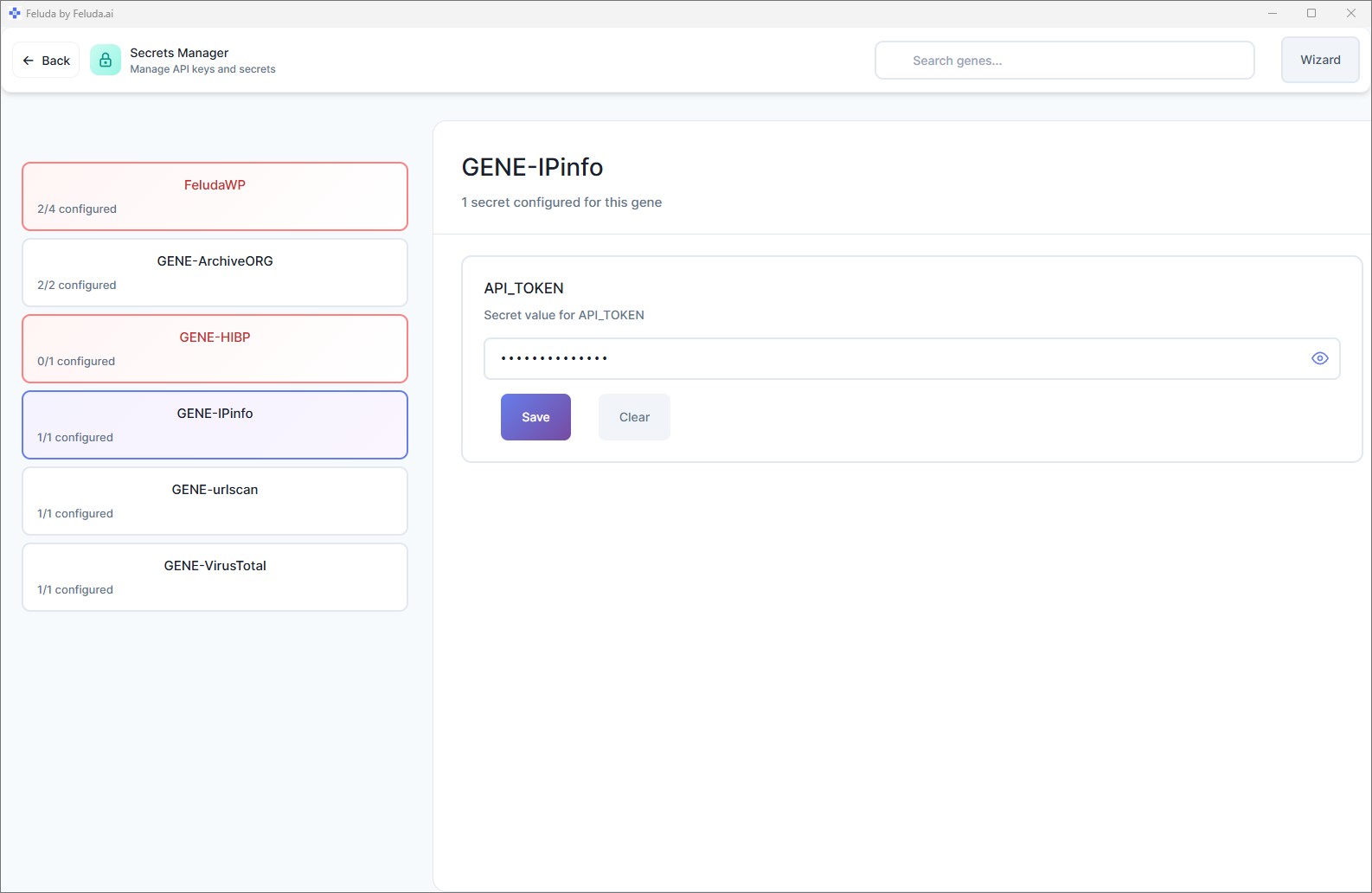Clear the API_TOKEN value

pos(634,417)
